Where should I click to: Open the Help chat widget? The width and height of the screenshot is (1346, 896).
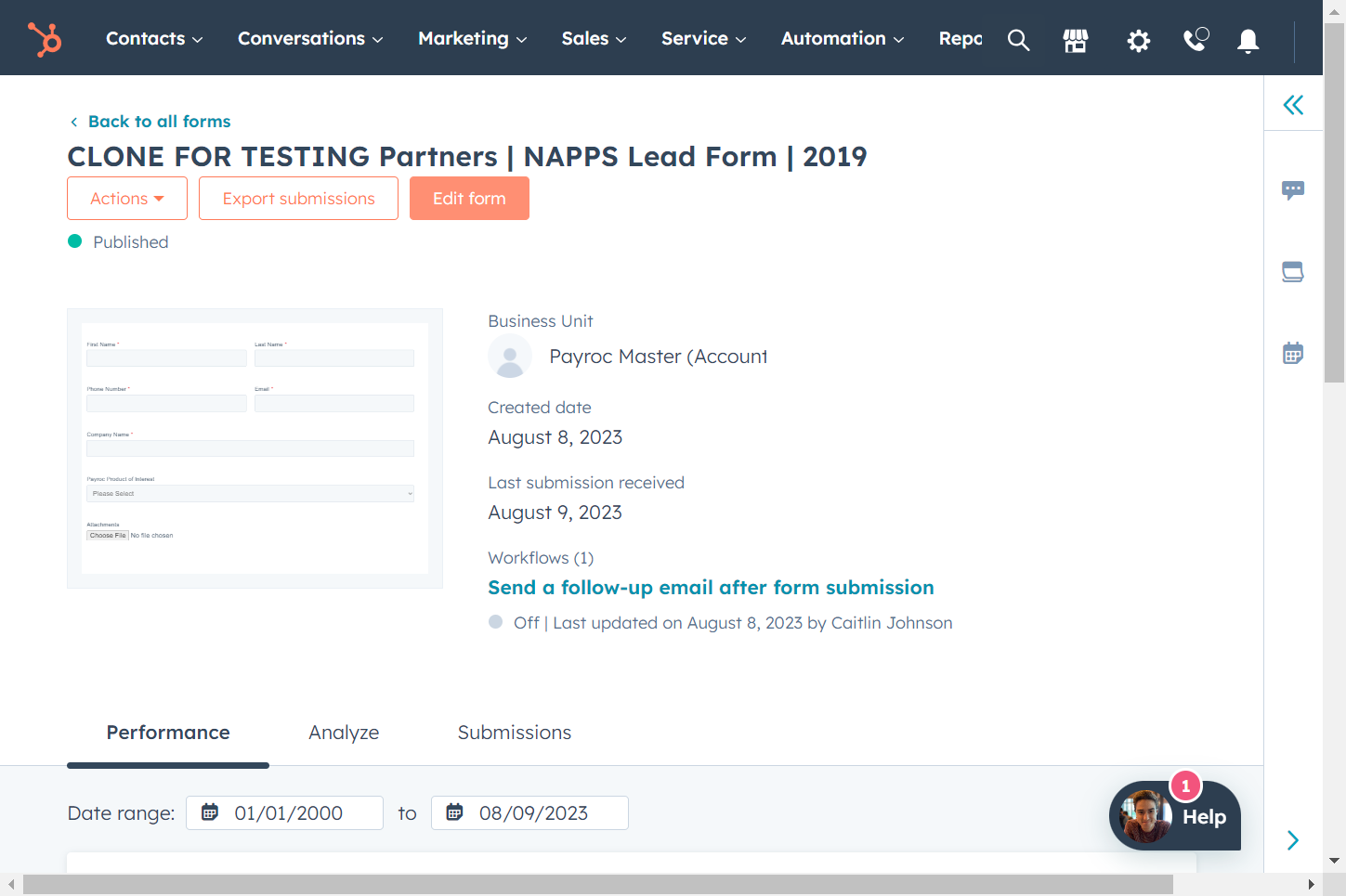pyautogui.click(x=1175, y=815)
